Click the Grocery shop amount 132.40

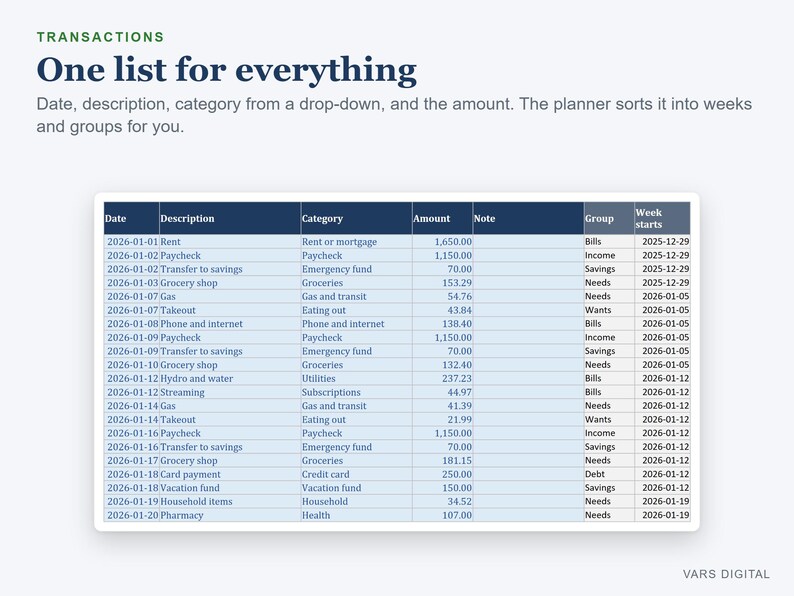[443, 365]
